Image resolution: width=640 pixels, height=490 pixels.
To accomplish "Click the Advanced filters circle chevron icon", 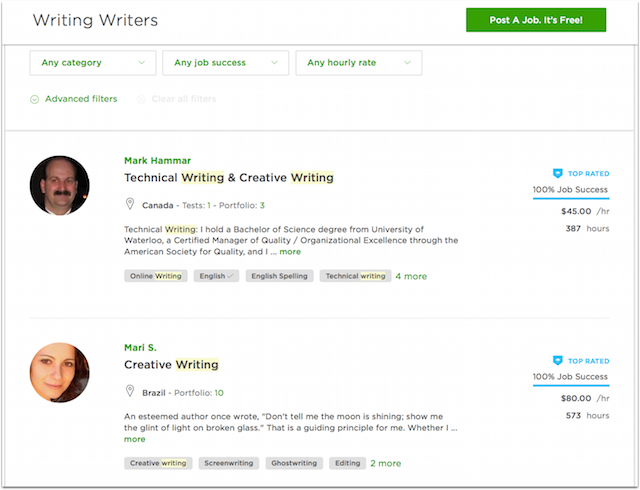I will pyautogui.click(x=35, y=99).
